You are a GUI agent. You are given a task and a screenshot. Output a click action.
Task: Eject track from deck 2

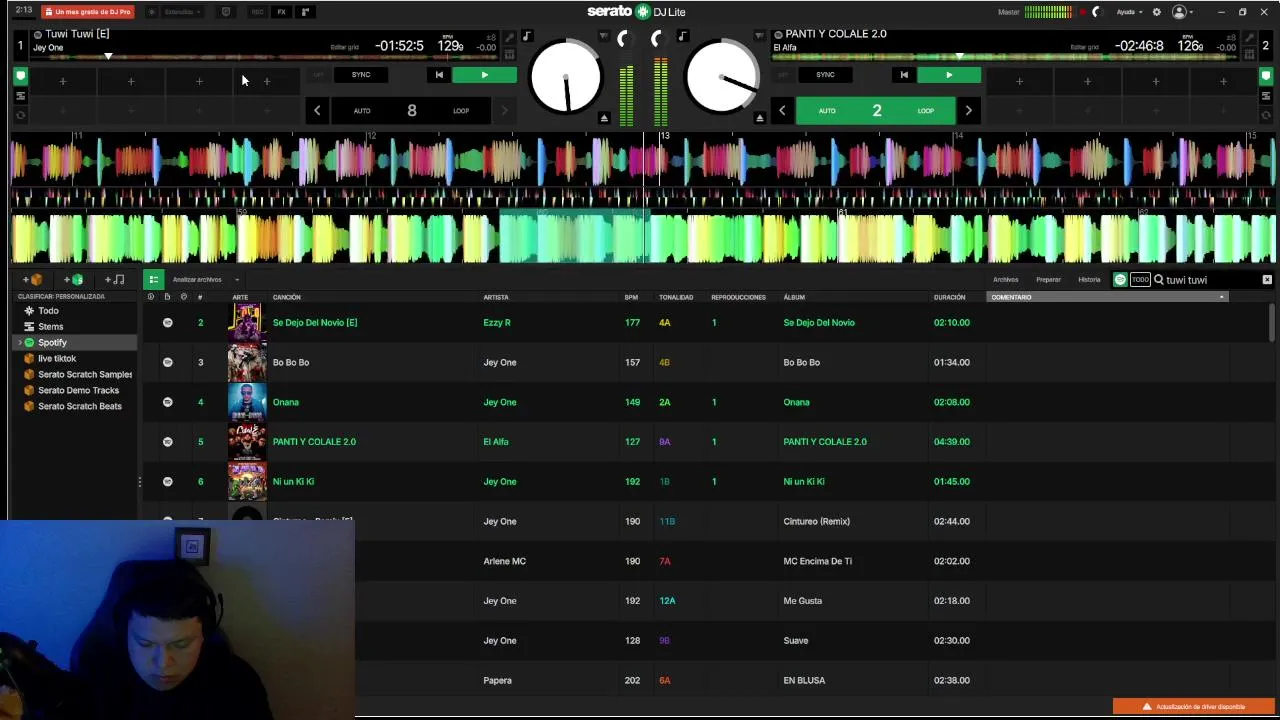760,118
